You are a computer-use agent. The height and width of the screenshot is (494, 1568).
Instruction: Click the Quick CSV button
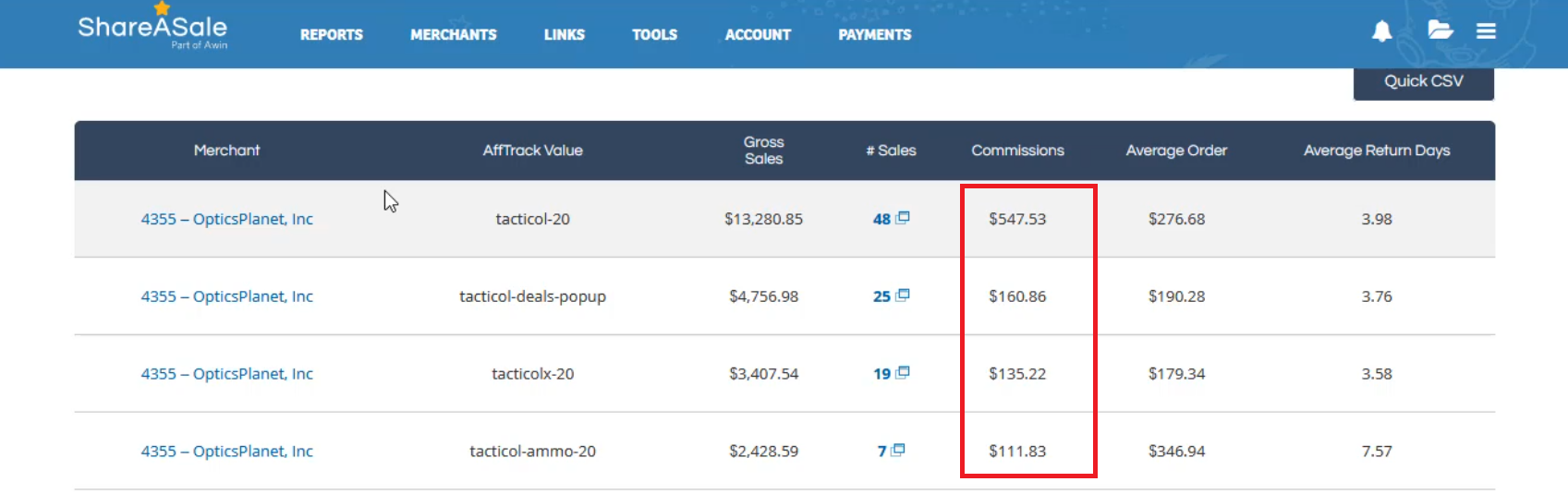coord(1424,83)
